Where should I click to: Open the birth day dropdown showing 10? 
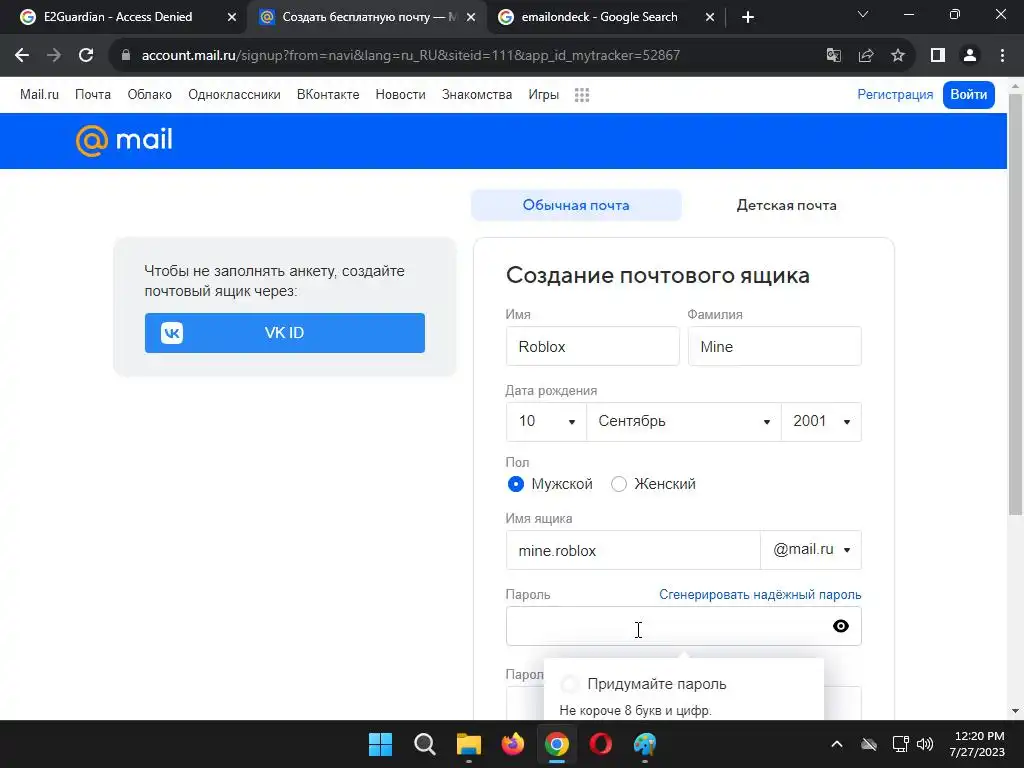546,422
